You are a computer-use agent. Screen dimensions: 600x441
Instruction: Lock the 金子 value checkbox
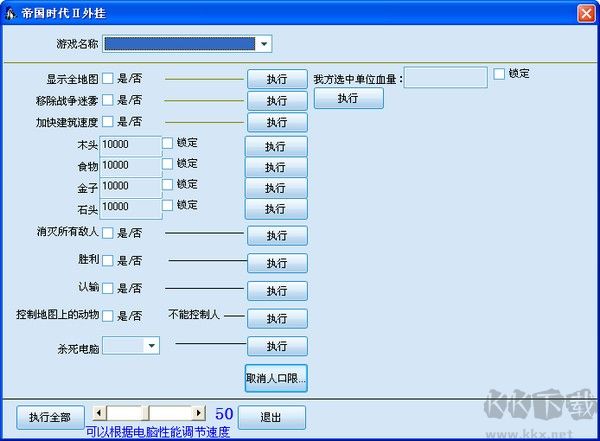[x=168, y=185]
